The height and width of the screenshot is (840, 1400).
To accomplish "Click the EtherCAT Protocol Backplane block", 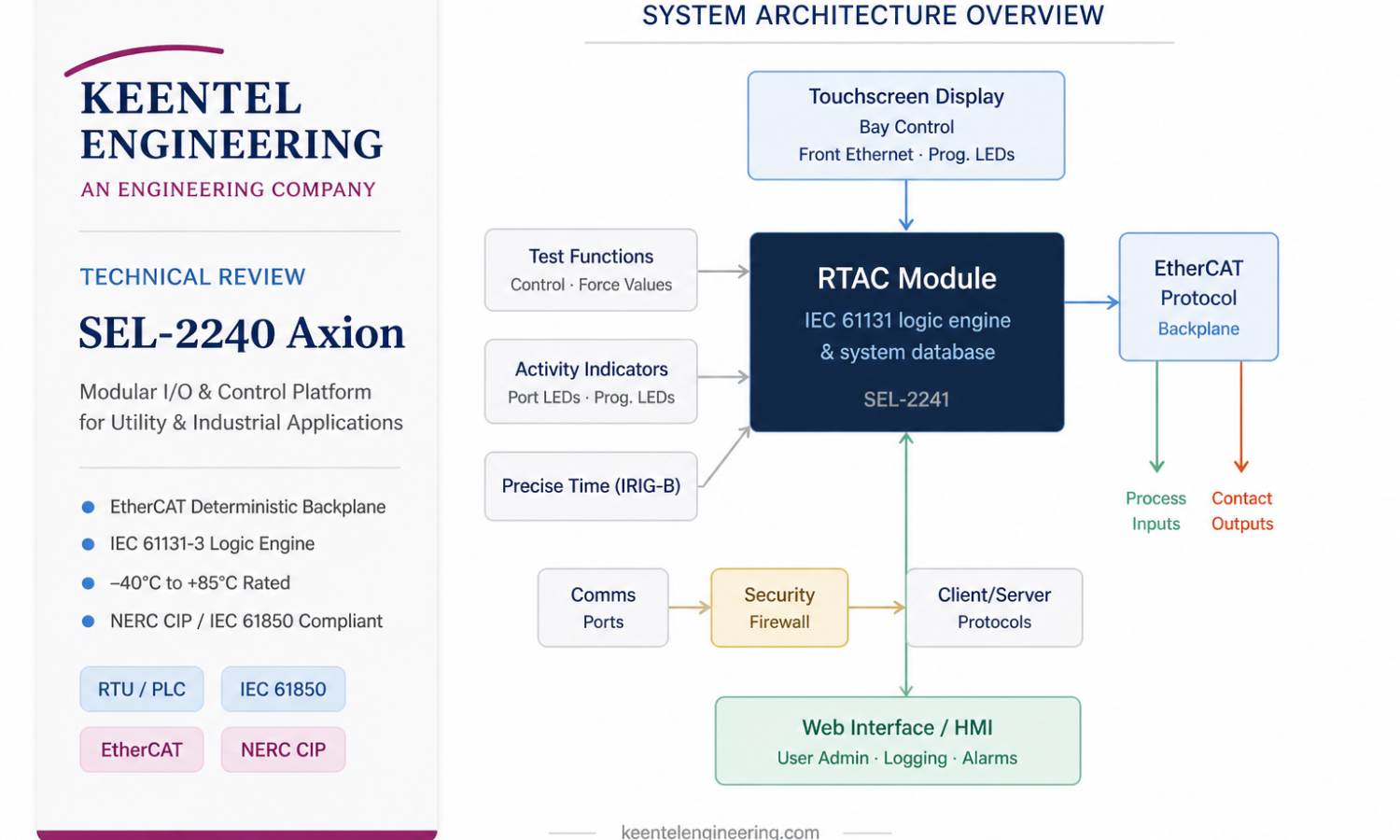I will [x=1198, y=297].
